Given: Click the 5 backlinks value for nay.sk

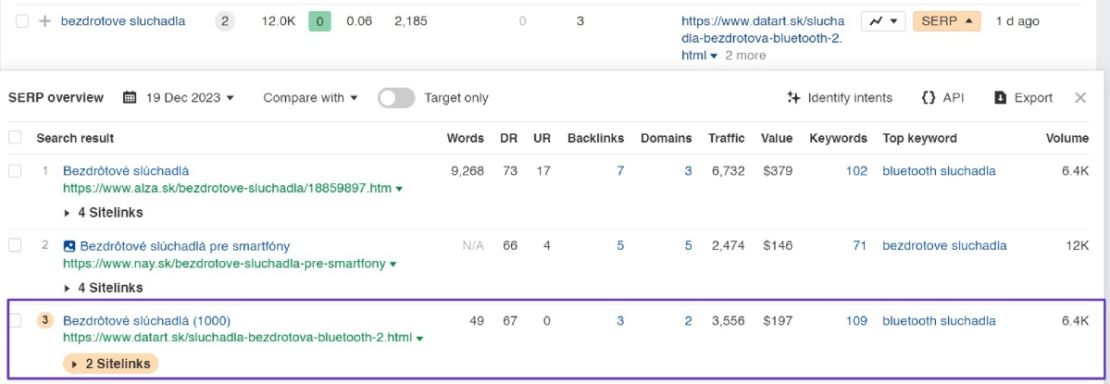Looking at the screenshot, I should pyautogui.click(x=620, y=246).
